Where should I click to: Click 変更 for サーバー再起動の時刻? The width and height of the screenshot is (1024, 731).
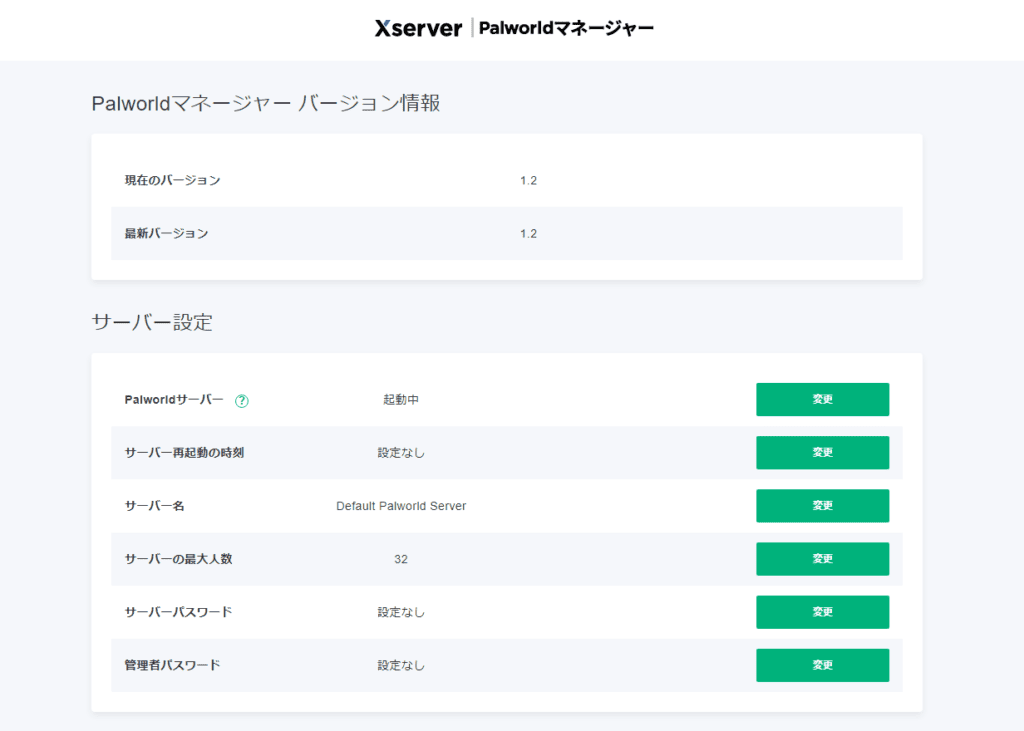pos(822,452)
